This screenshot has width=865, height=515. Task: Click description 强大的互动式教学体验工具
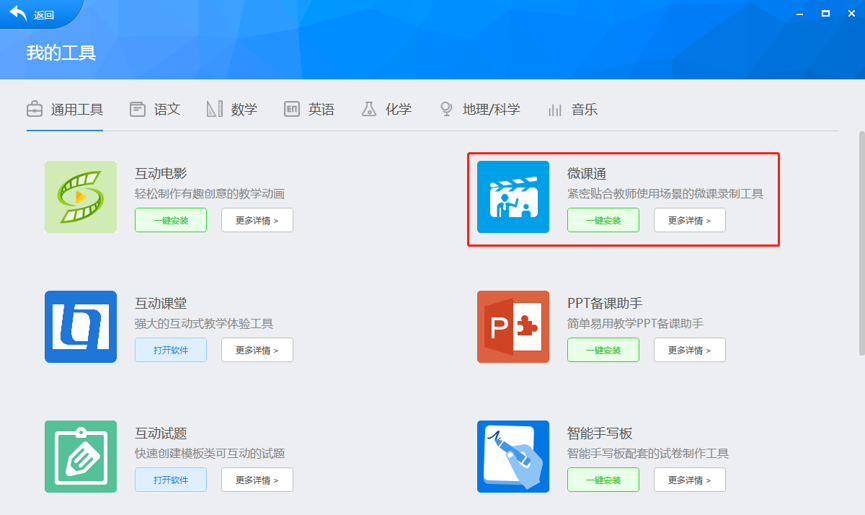coord(204,324)
